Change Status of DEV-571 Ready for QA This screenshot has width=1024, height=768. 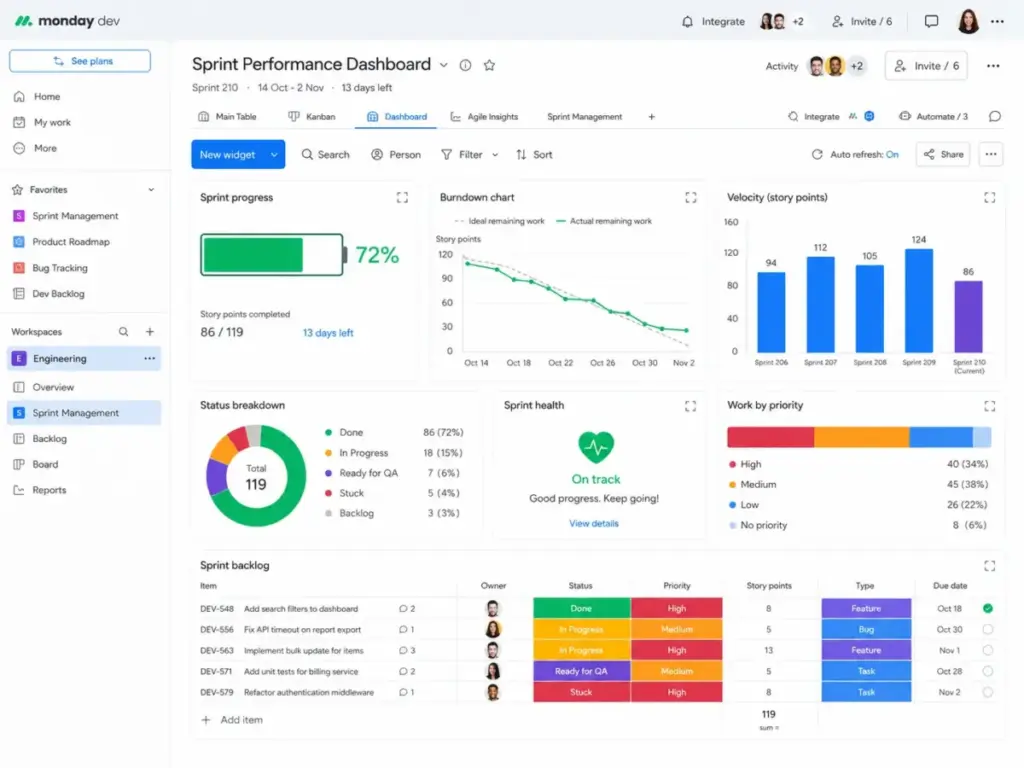[x=581, y=671]
